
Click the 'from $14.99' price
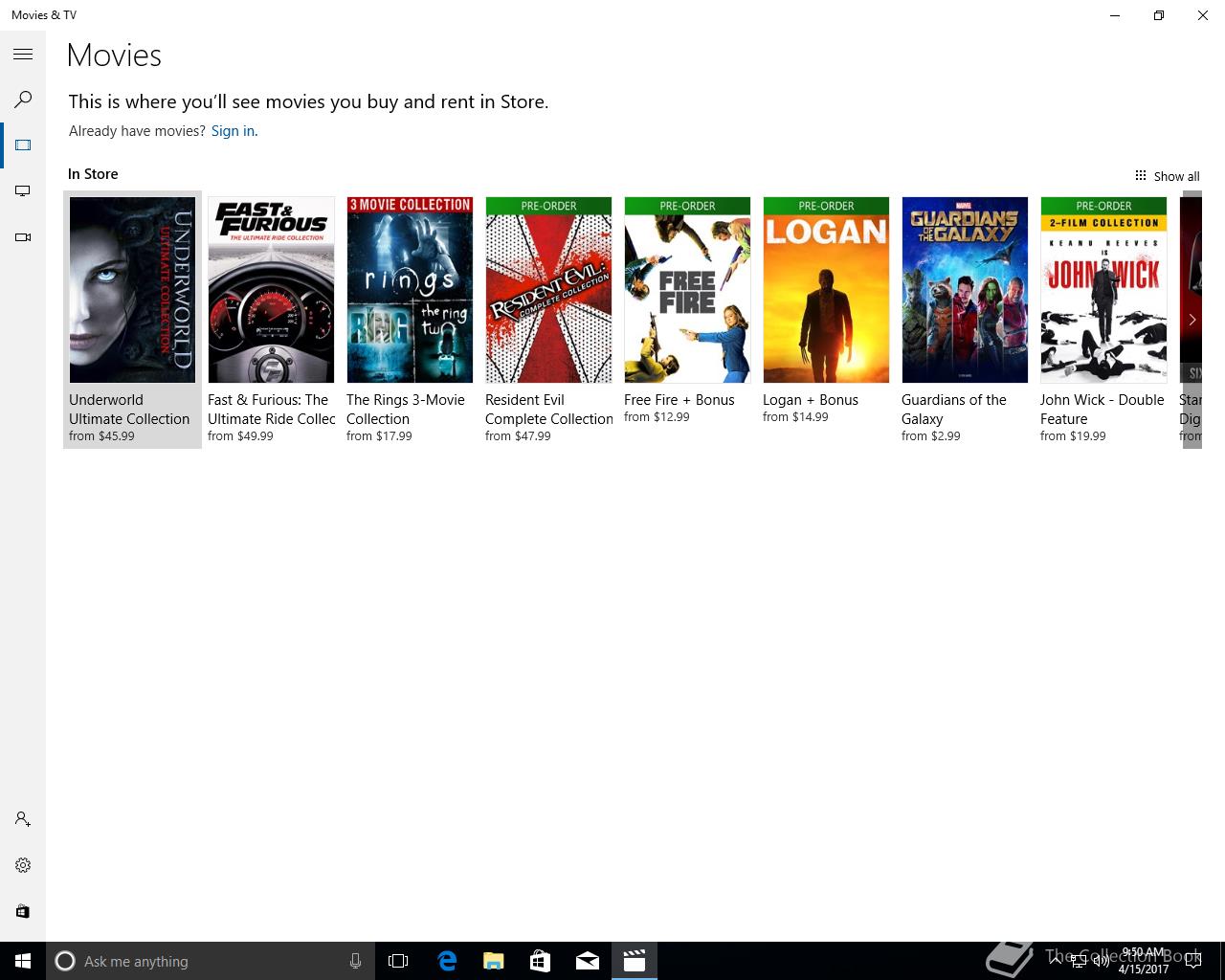click(x=795, y=417)
